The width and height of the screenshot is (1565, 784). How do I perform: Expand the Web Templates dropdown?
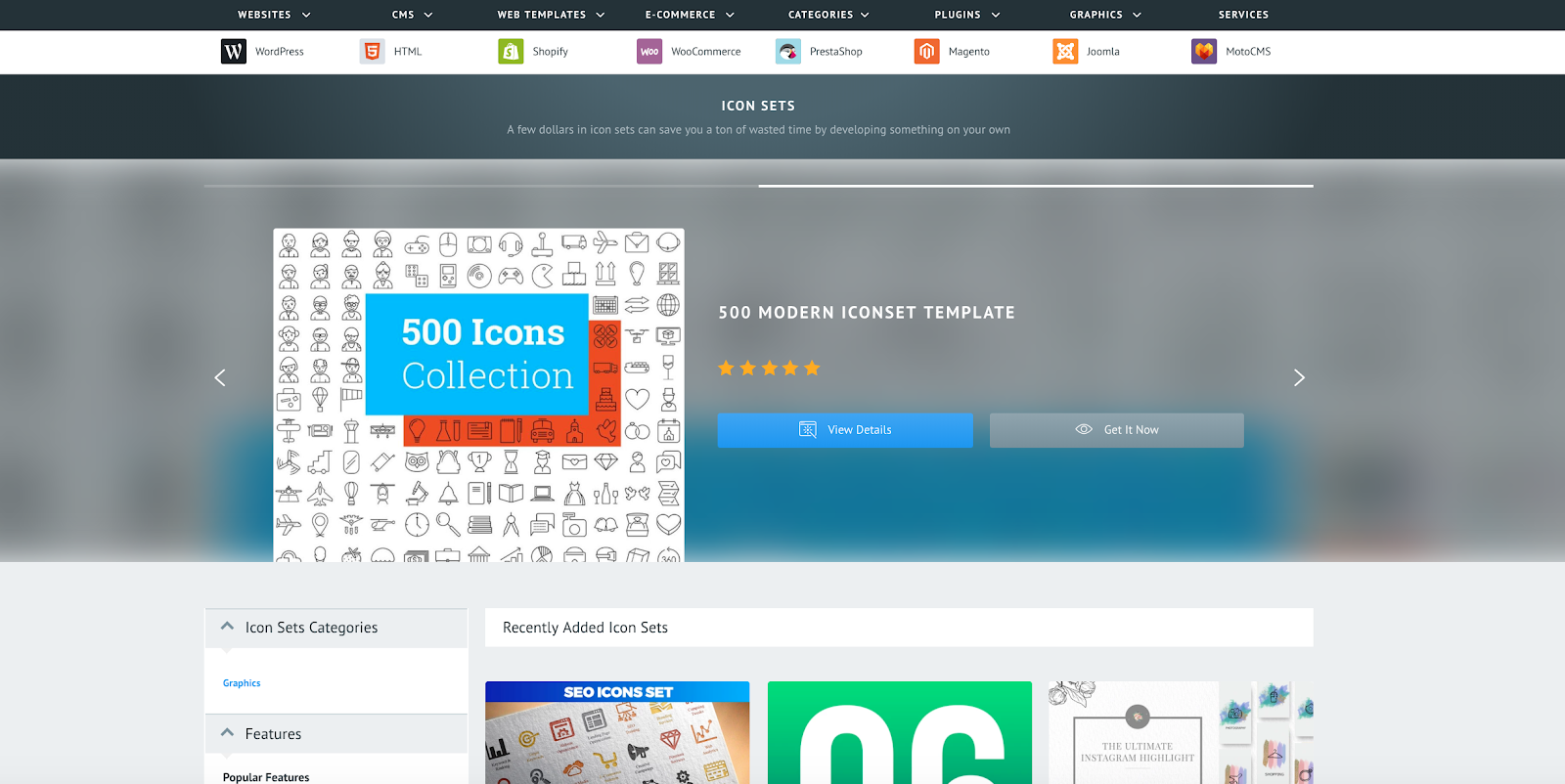click(551, 15)
